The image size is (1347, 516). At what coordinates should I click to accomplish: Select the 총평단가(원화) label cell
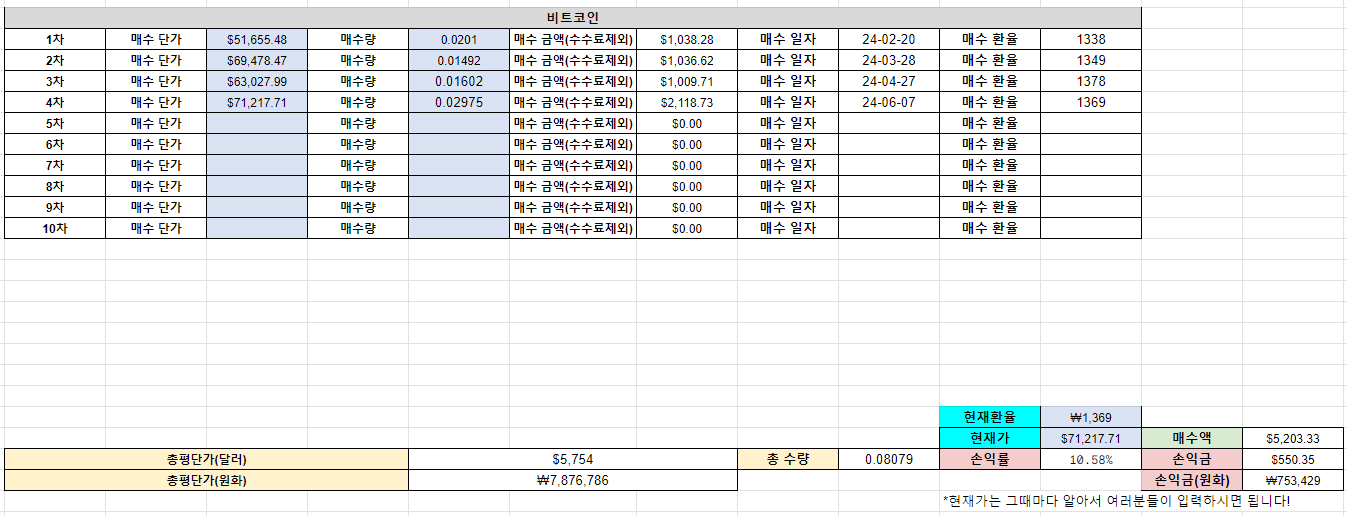pos(207,480)
